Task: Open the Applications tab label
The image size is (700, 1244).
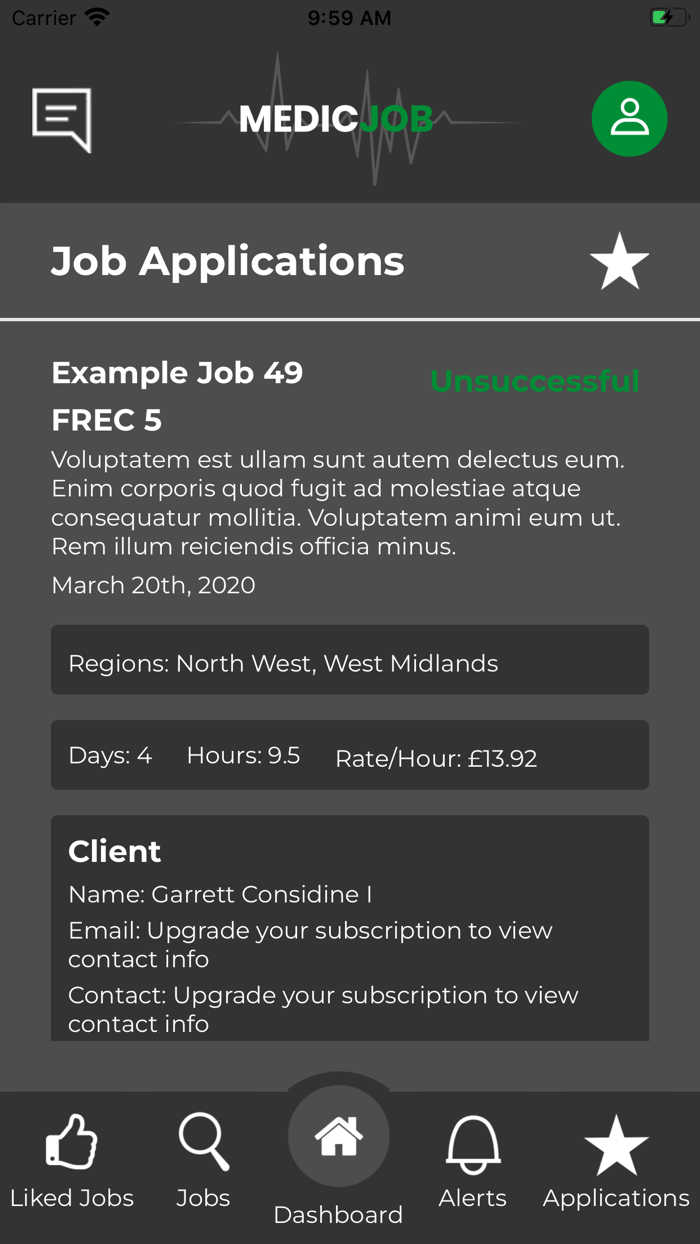Action: (x=615, y=1197)
